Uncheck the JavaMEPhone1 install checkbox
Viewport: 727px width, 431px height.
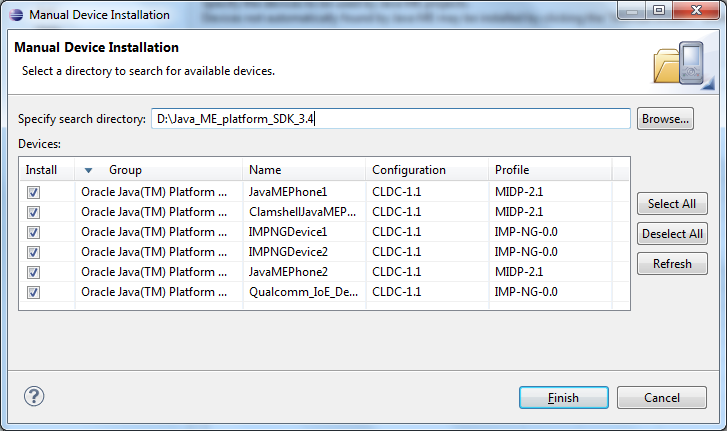coord(34,192)
